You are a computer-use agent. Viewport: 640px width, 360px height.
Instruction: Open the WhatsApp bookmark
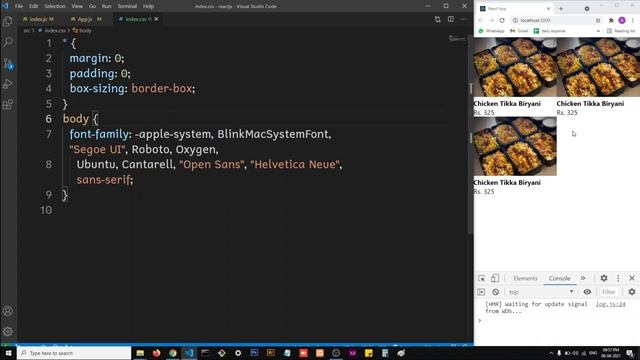pos(491,31)
